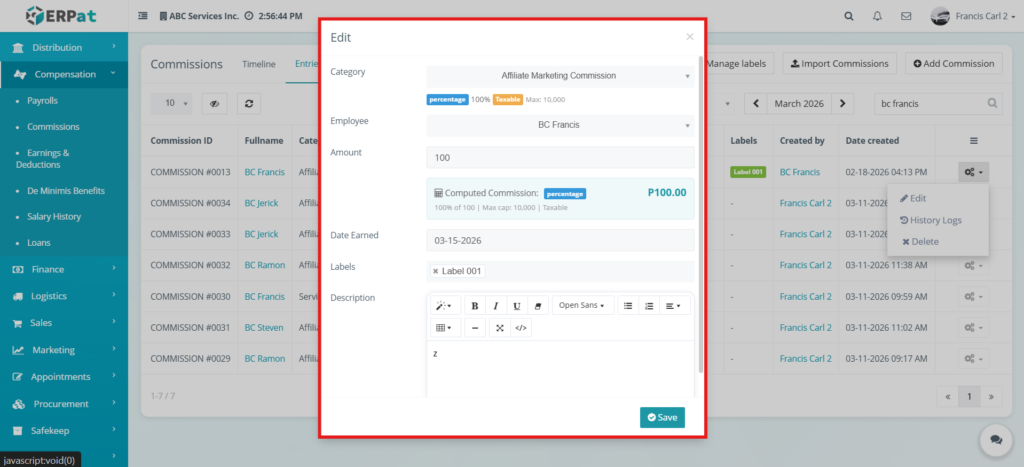Choose History Logs from the action menu
Screen dimensions: 1024x467
click(x=931, y=220)
